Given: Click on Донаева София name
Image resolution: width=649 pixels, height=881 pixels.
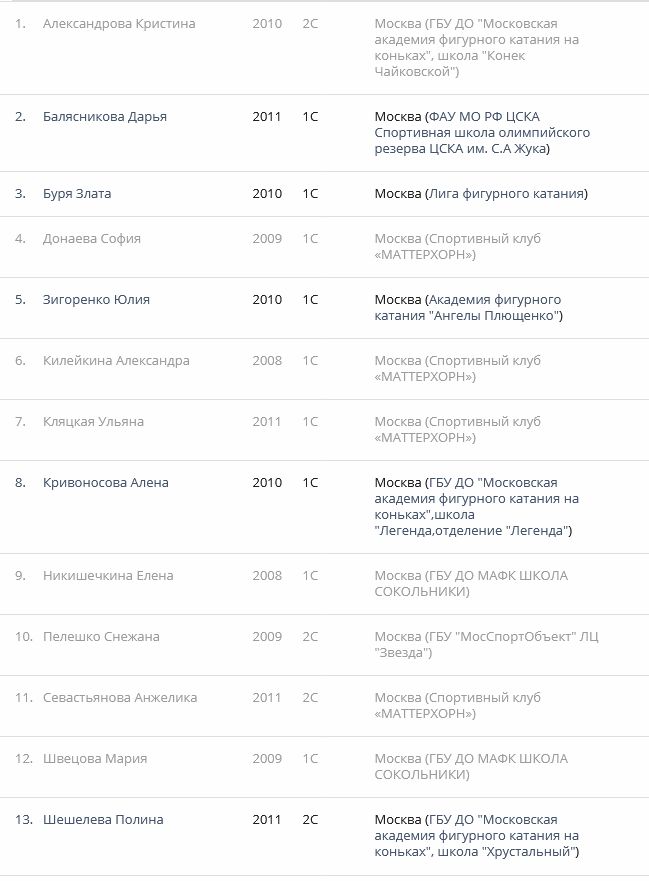Looking at the screenshot, I should pyautogui.click(x=92, y=239).
